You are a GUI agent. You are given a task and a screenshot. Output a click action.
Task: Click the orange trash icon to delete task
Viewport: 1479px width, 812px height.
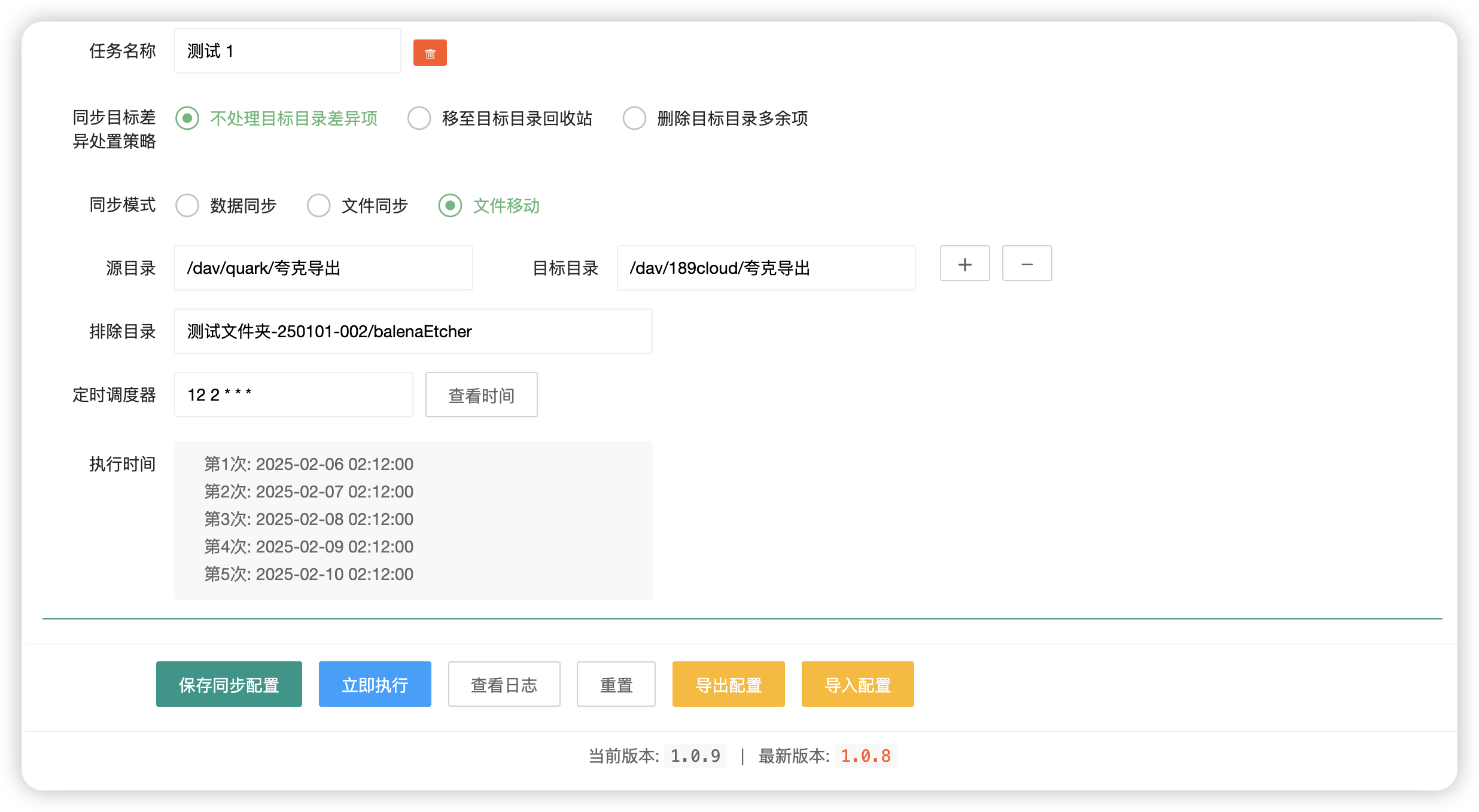(430, 53)
